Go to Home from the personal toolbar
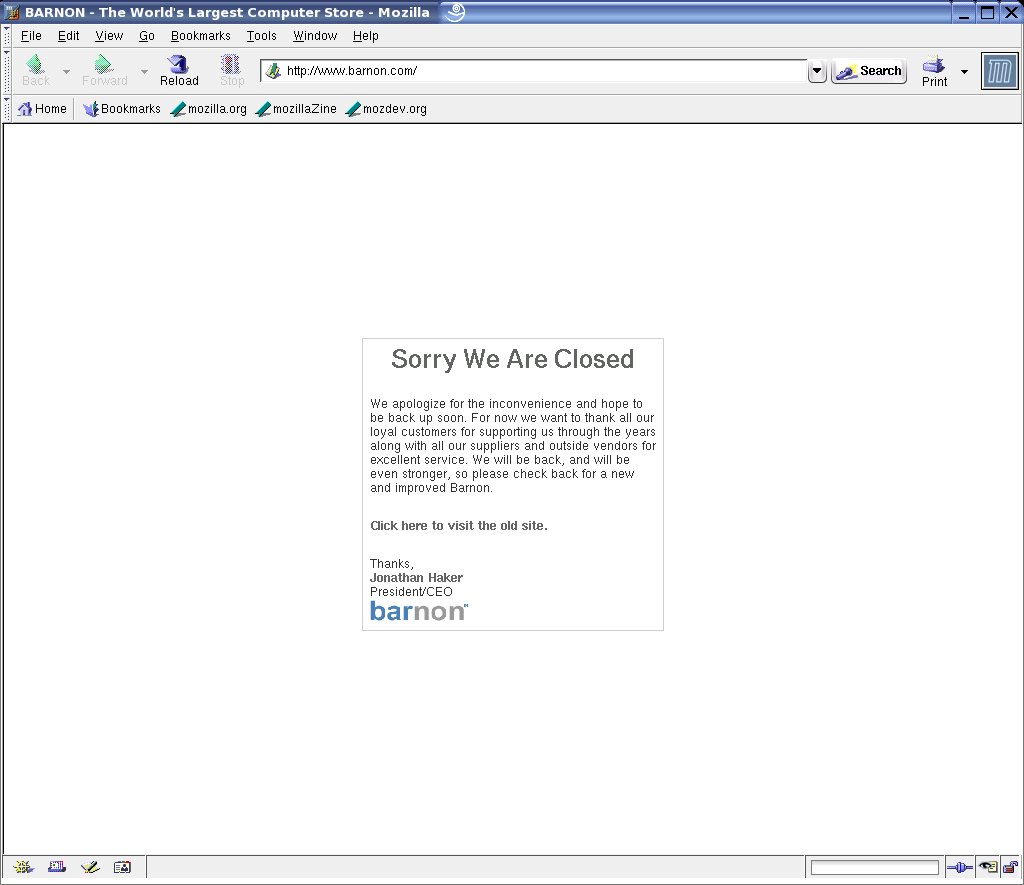 (42, 109)
